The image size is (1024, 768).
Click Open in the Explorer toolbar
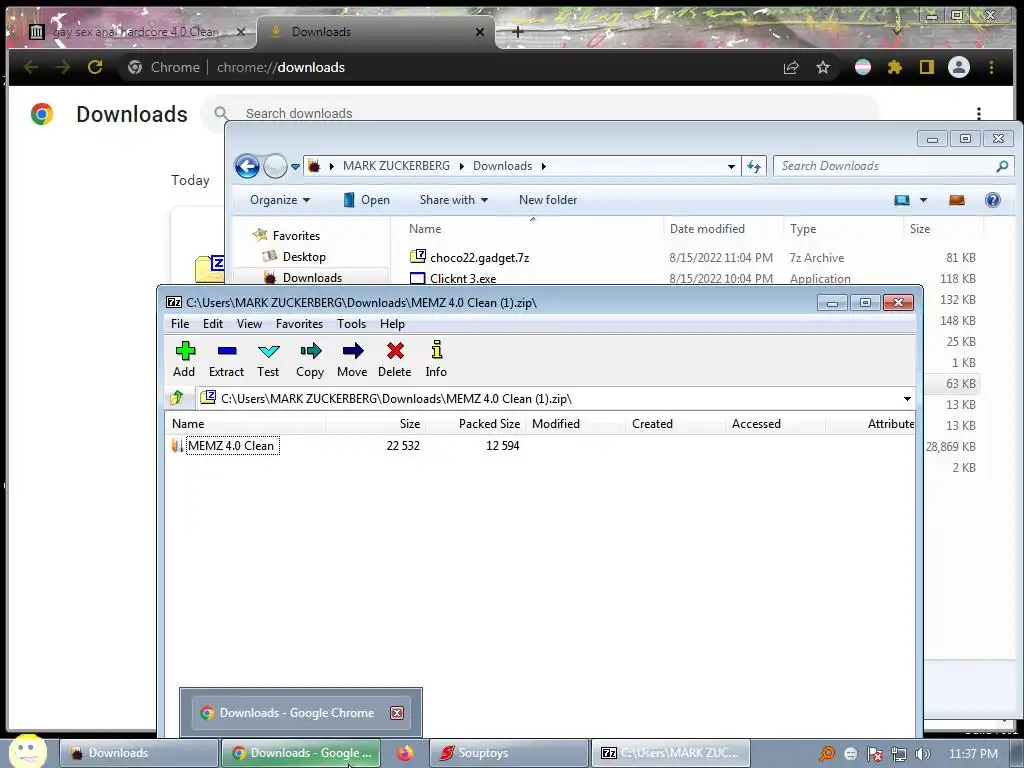point(366,200)
